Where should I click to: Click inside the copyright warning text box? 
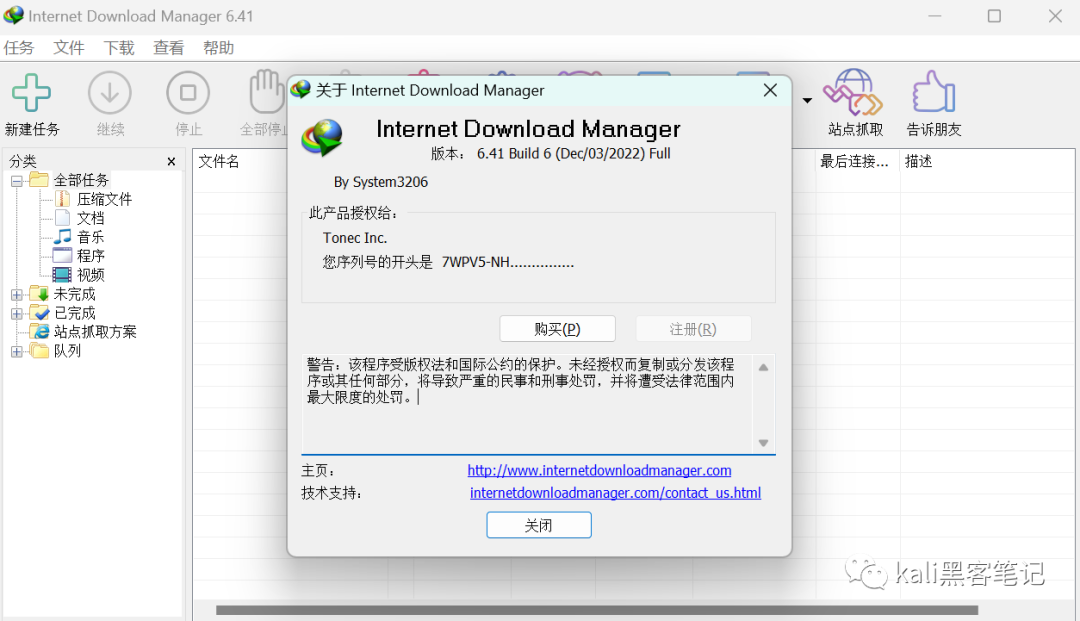click(x=528, y=403)
